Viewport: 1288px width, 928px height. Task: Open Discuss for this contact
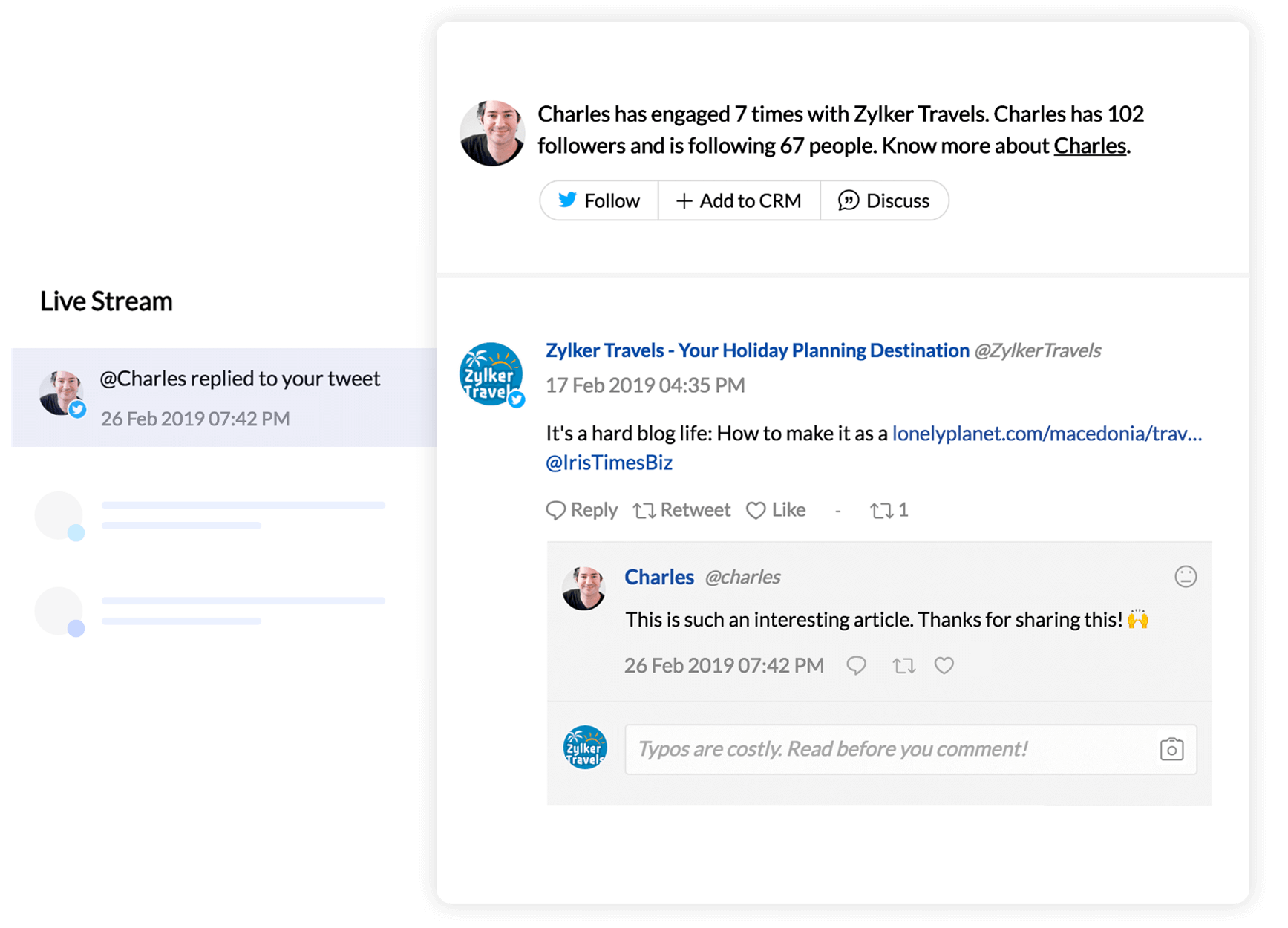coord(884,200)
